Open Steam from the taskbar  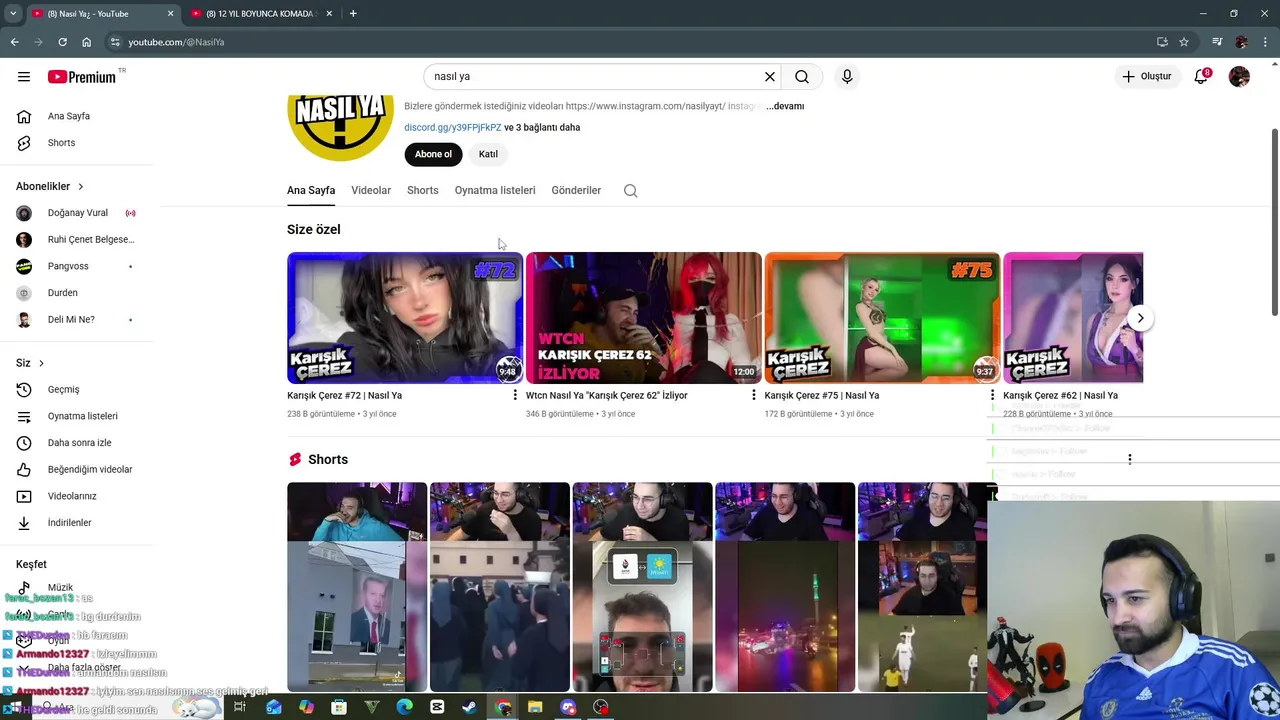(x=469, y=707)
